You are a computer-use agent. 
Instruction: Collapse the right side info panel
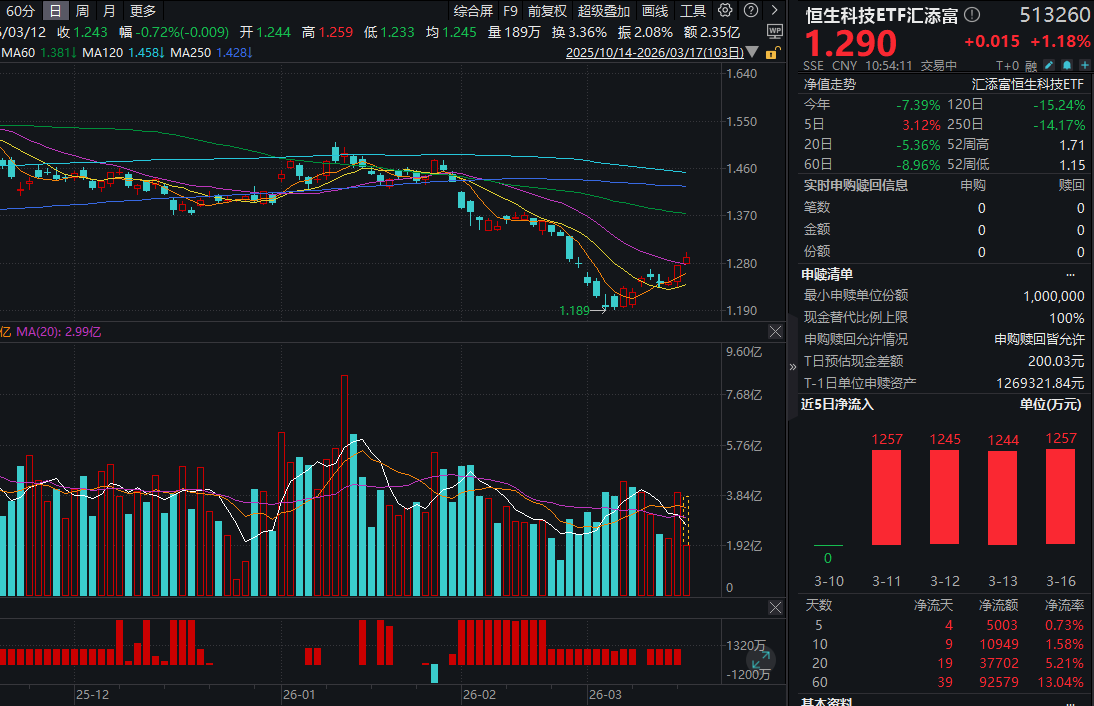[x=793, y=366]
